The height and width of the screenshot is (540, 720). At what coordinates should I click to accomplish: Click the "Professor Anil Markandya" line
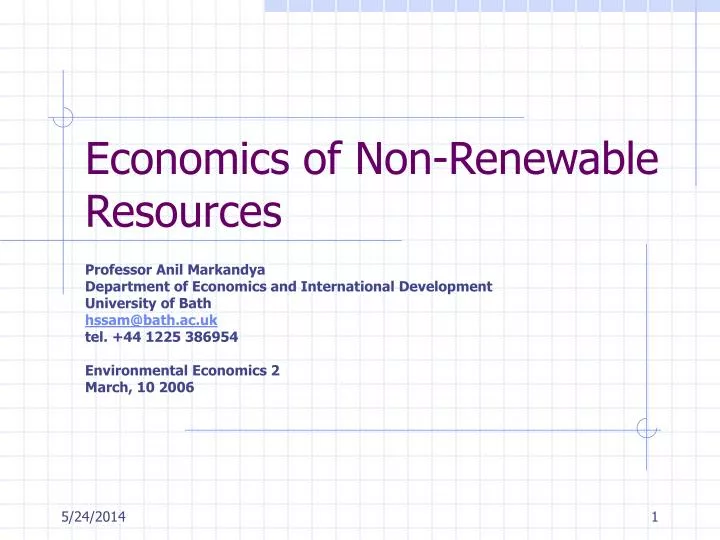[x=175, y=270]
